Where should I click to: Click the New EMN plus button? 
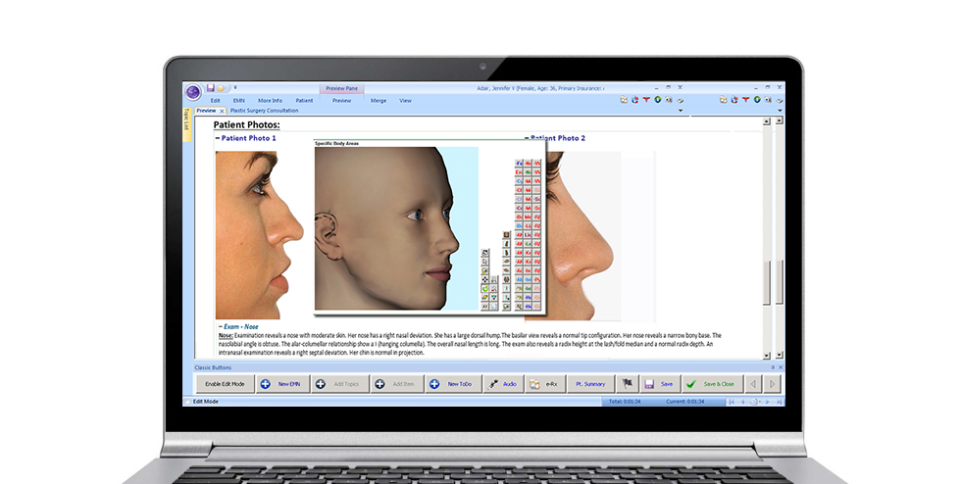point(281,383)
